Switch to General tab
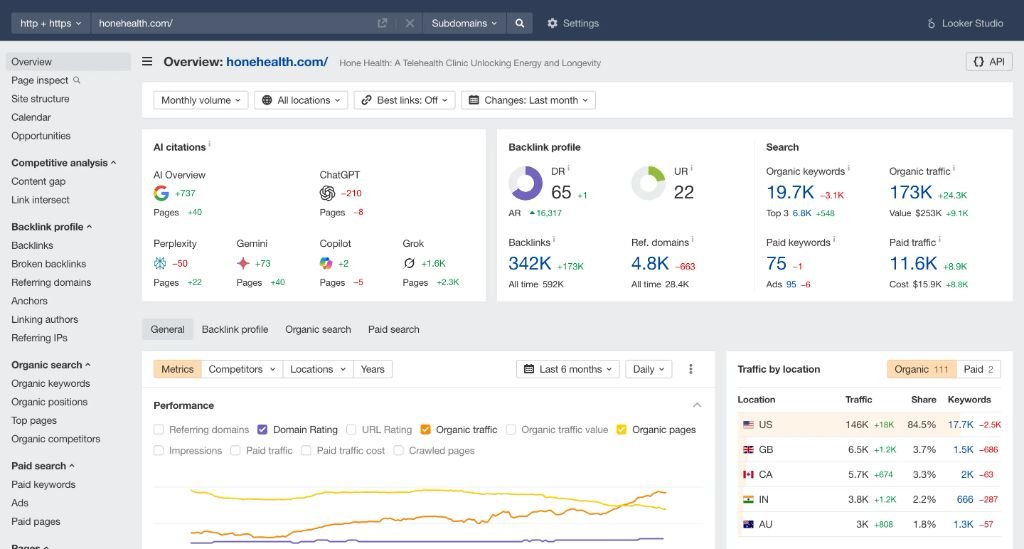Screen dimensions: 1024x549 pyautogui.click(x=167, y=330)
